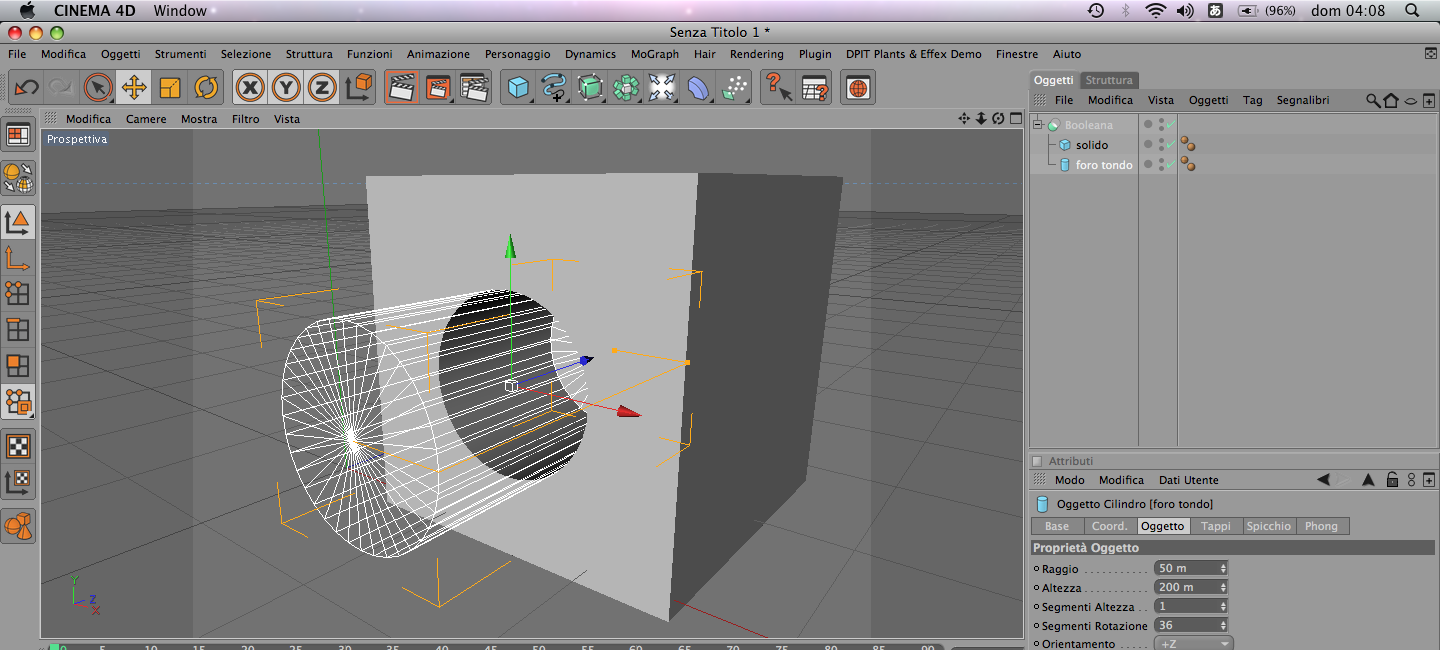1440x650 pixels.
Task: Open viewport Filtro menu
Action: click(245, 119)
